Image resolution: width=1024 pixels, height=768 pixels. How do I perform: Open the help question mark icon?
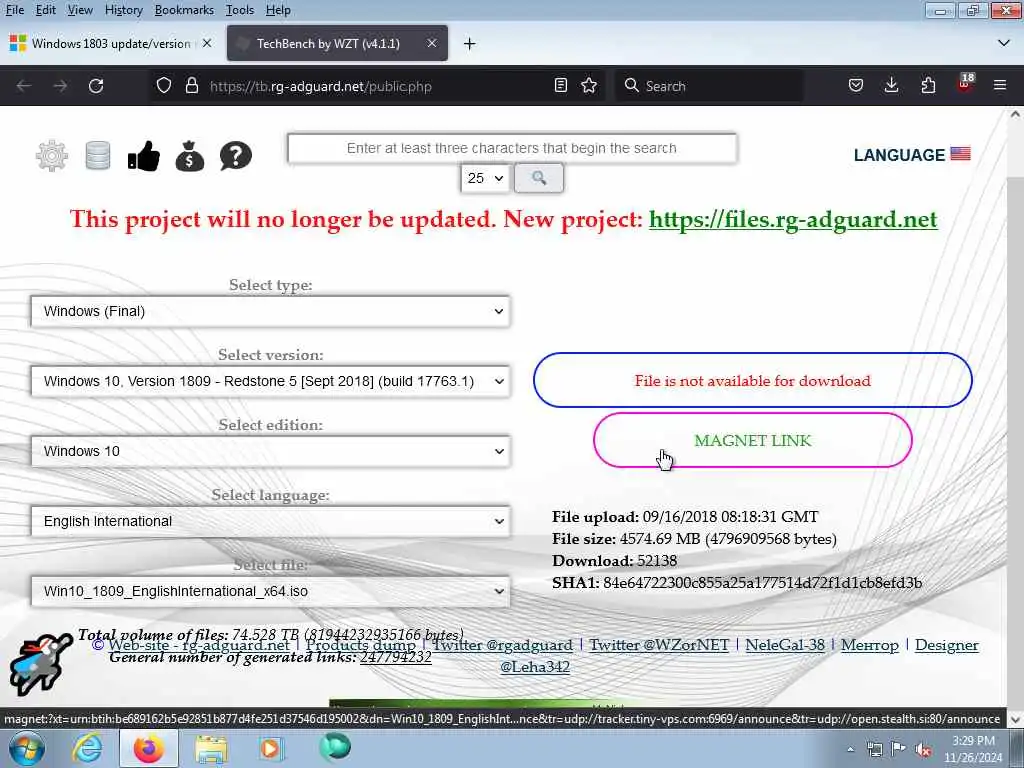point(236,156)
